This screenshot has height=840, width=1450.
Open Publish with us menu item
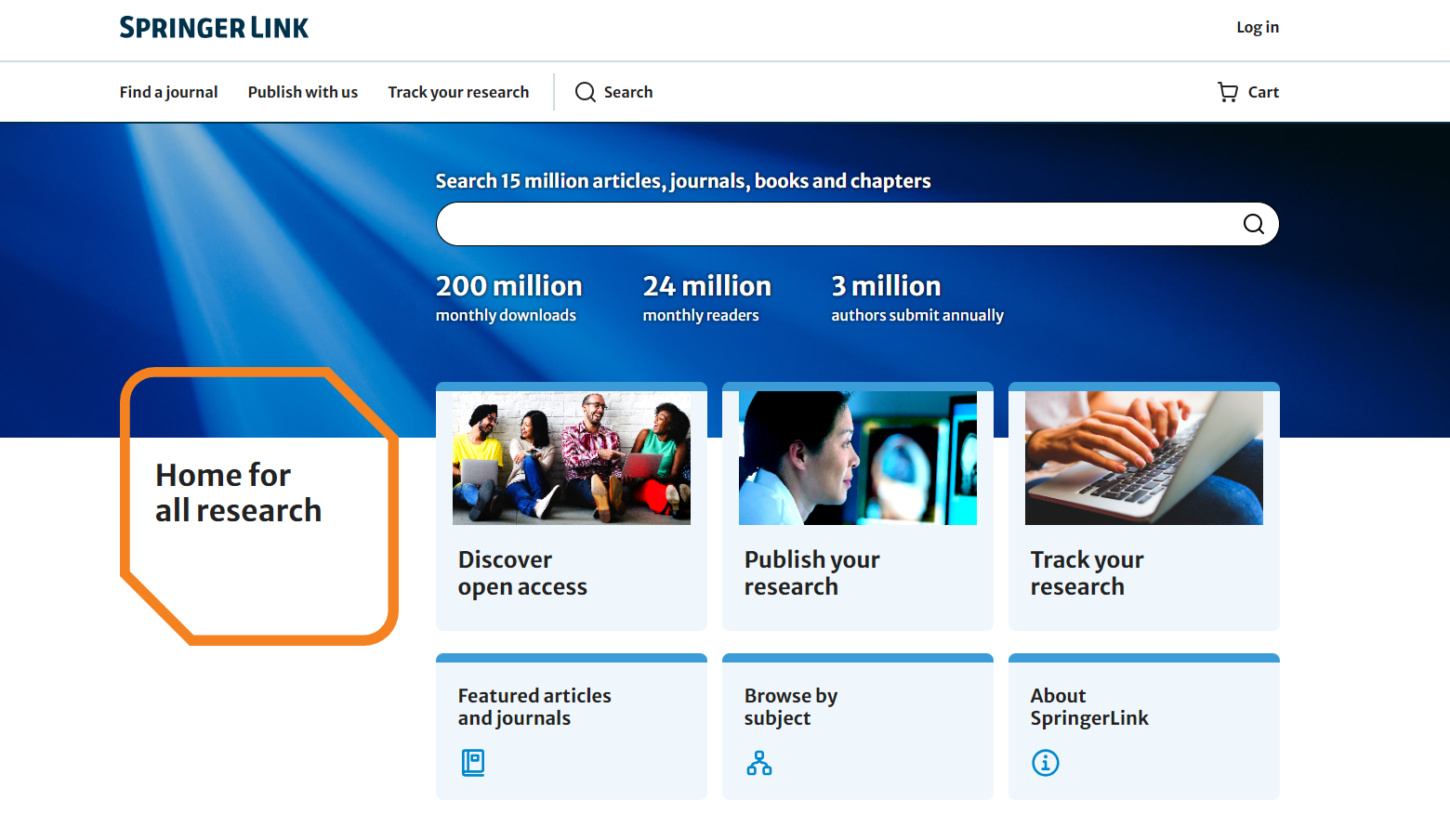pos(303,92)
